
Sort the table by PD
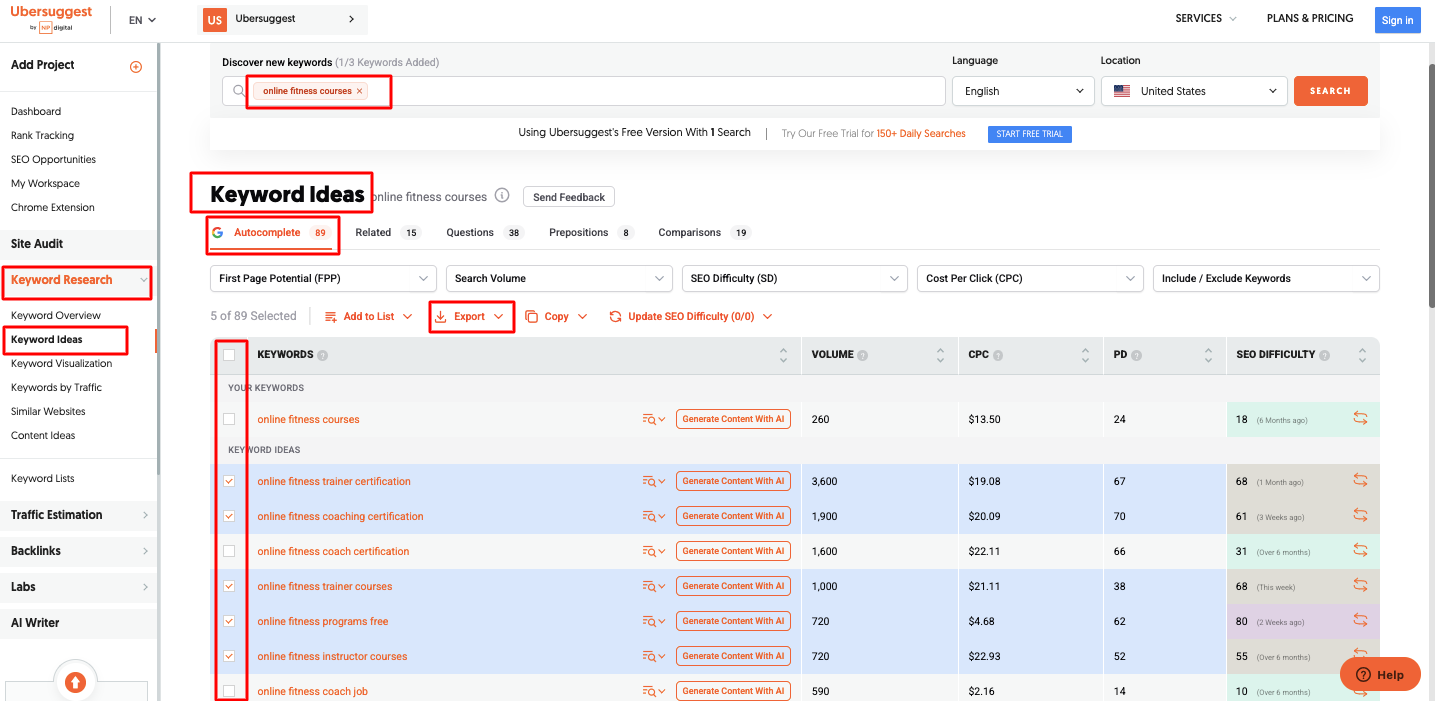point(1209,355)
